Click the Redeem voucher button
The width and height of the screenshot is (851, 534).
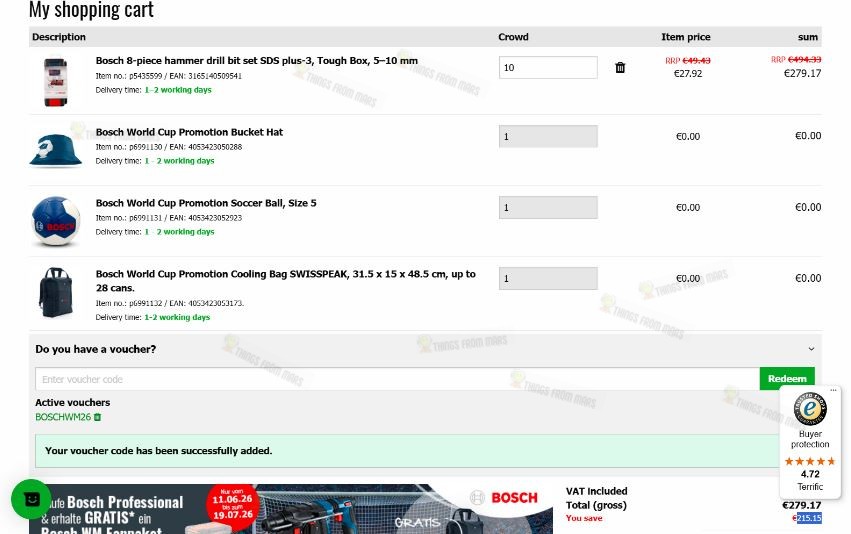coord(787,378)
